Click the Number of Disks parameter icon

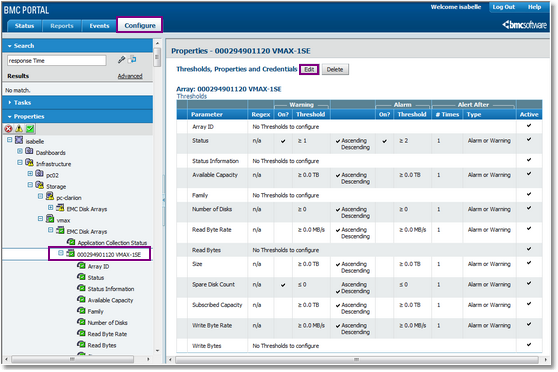(81, 322)
